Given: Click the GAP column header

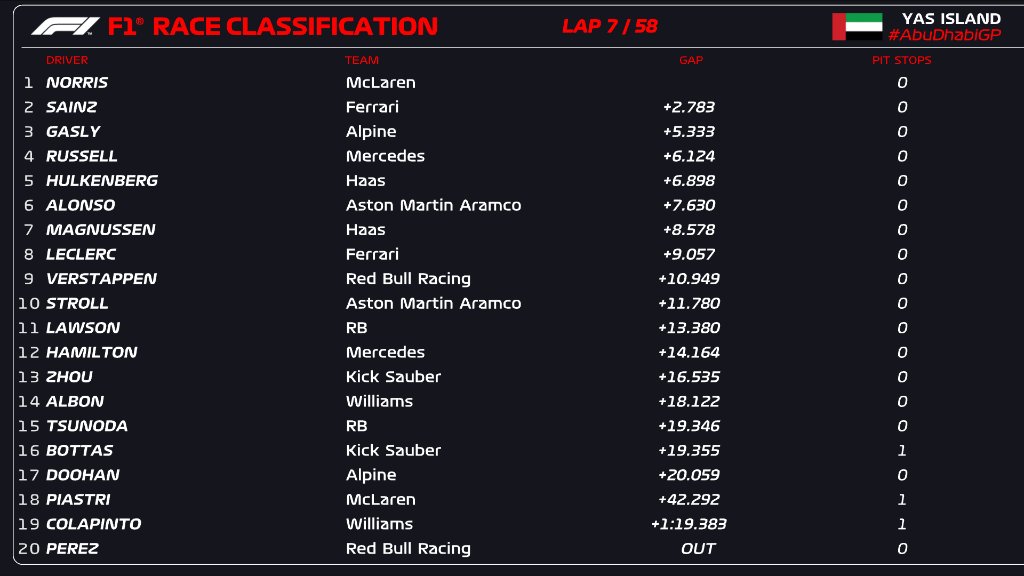Looking at the screenshot, I should 691,60.
